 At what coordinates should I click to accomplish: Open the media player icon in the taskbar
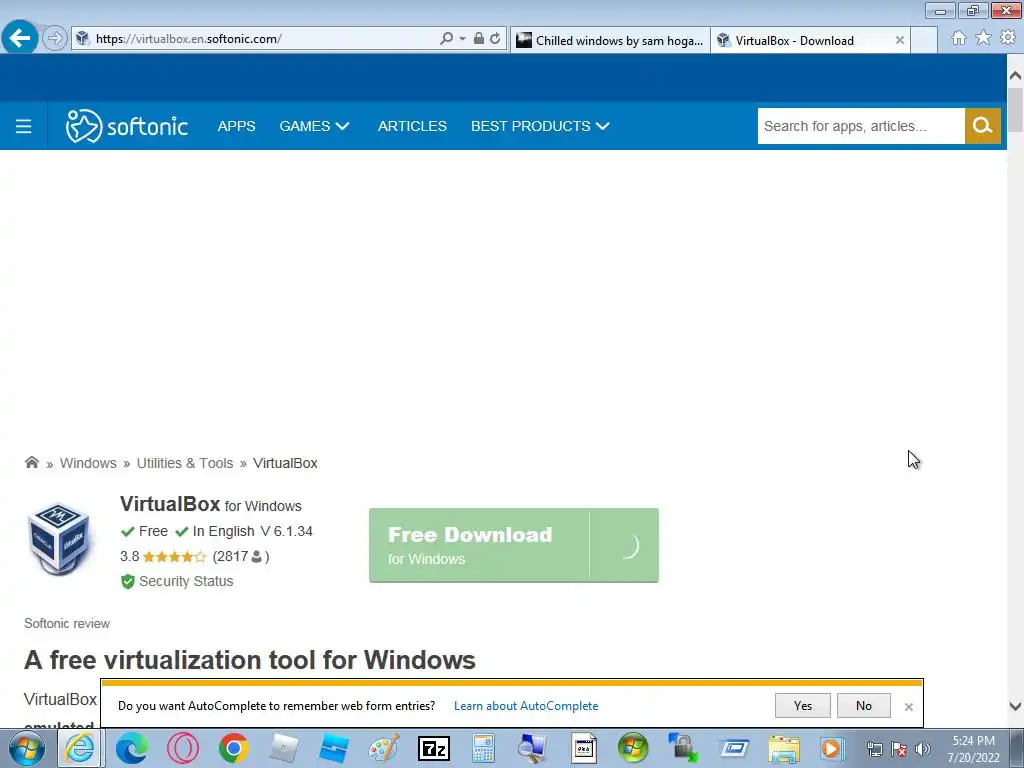833,748
